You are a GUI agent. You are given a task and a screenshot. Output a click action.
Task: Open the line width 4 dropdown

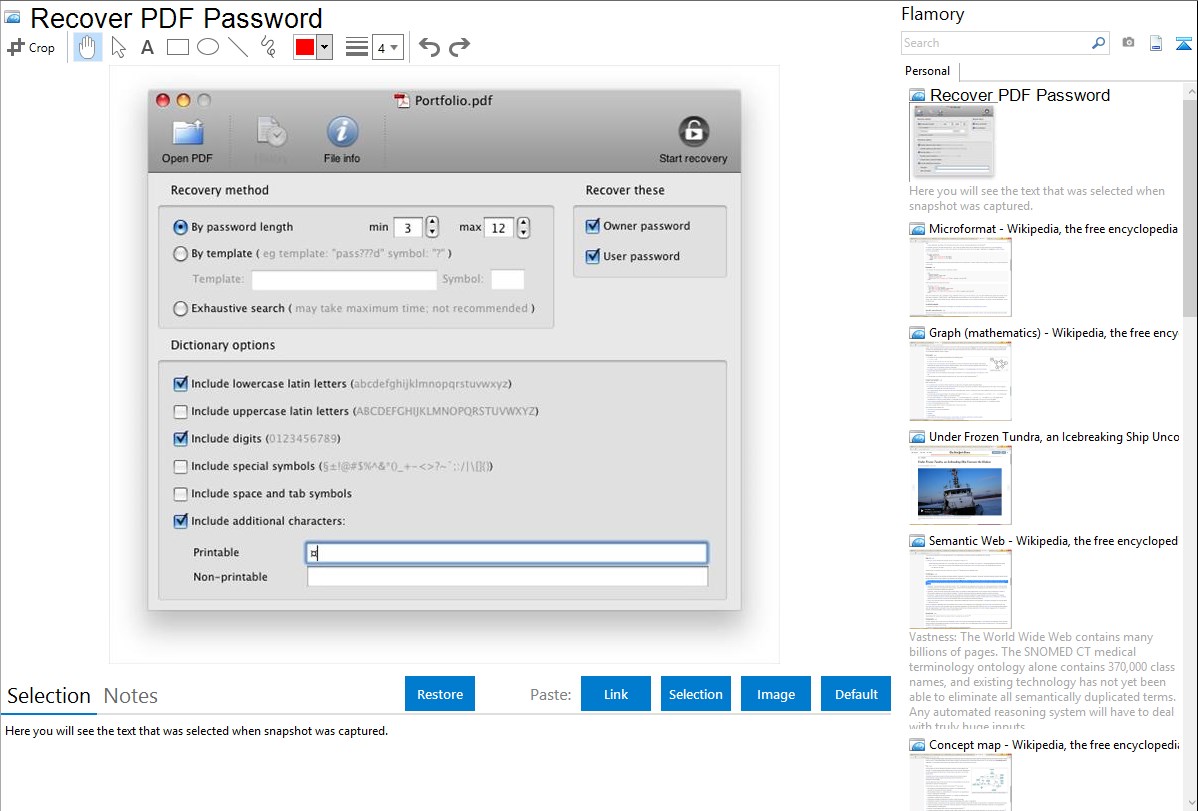[387, 47]
